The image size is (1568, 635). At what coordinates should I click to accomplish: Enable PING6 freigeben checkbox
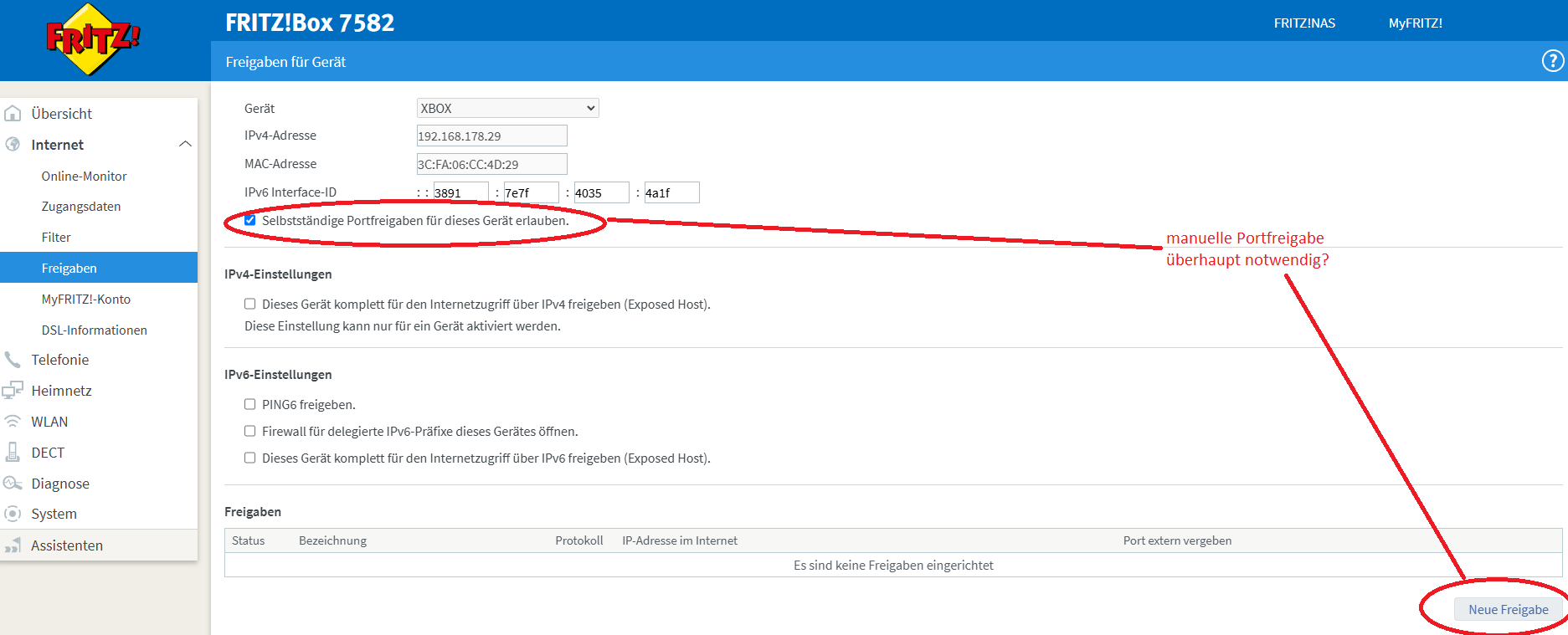tap(249, 405)
